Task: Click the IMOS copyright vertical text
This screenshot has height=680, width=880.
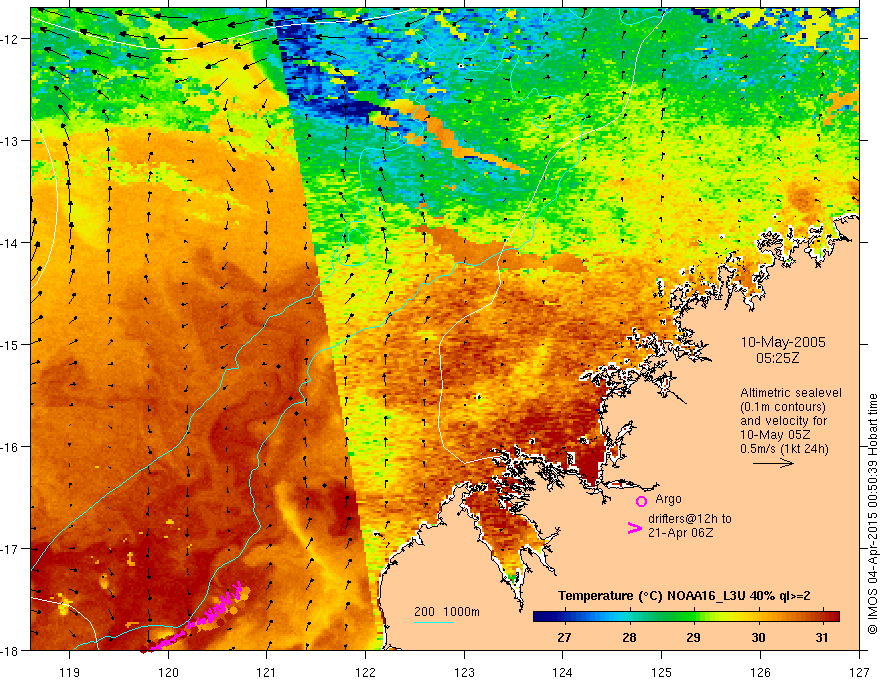Action: pyautogui.click(x=873, y=514)
